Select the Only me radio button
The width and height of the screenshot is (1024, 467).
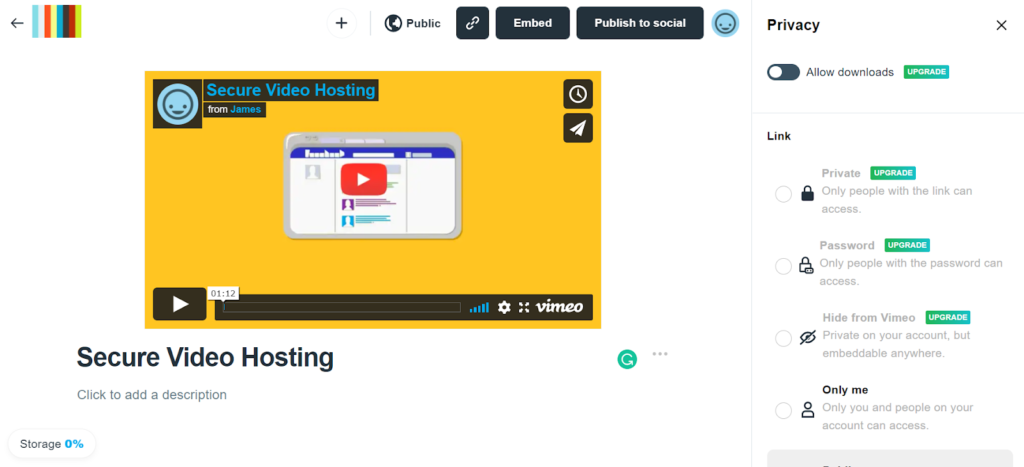click(x=784, y=411)
